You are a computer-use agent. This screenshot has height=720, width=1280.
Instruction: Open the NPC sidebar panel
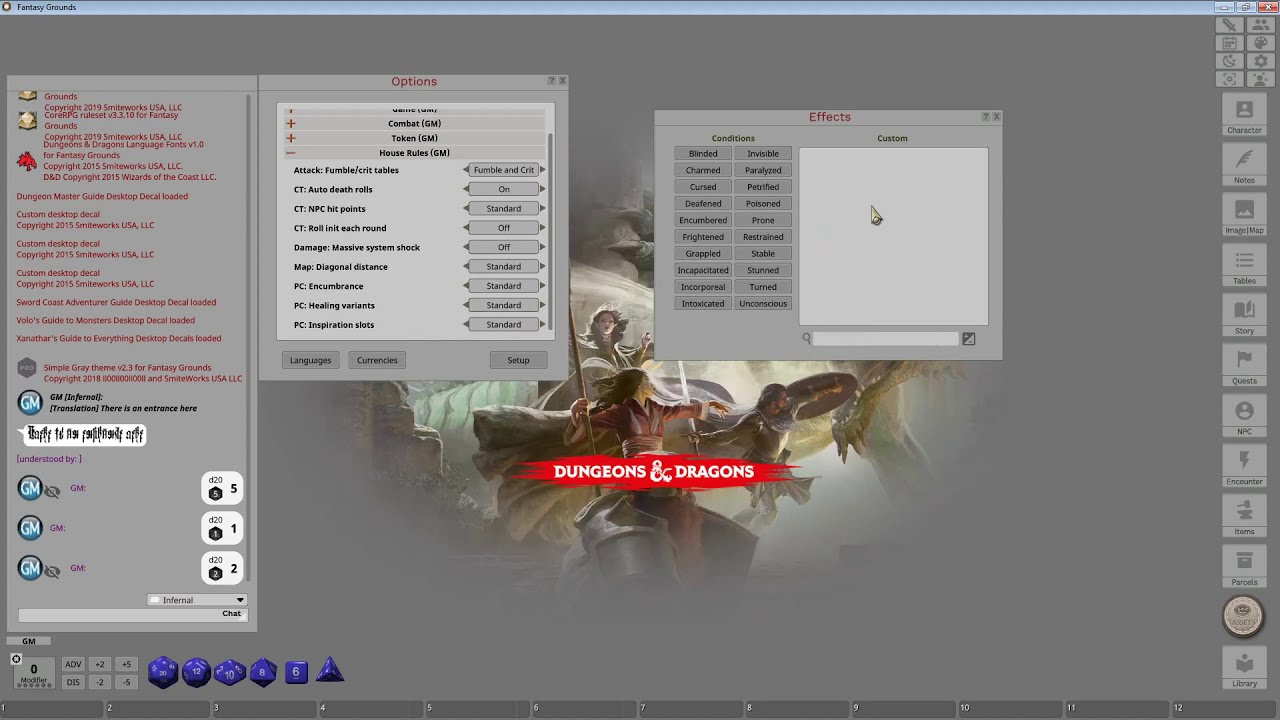[x=1244, y=415]
